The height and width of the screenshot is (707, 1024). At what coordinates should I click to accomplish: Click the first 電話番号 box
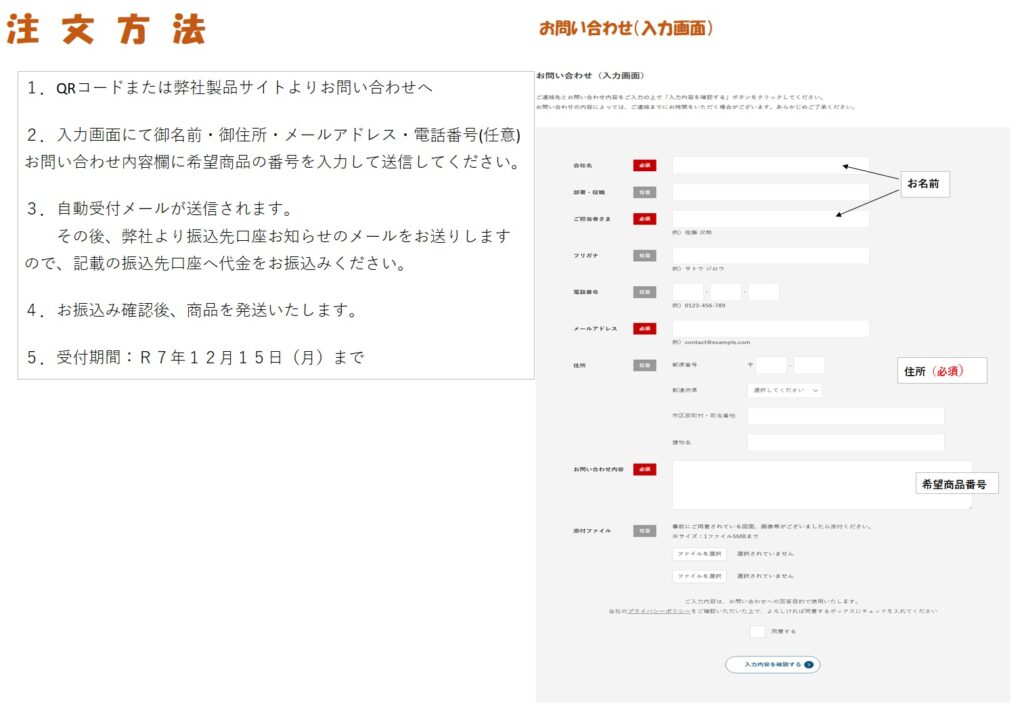pos(688,292)
